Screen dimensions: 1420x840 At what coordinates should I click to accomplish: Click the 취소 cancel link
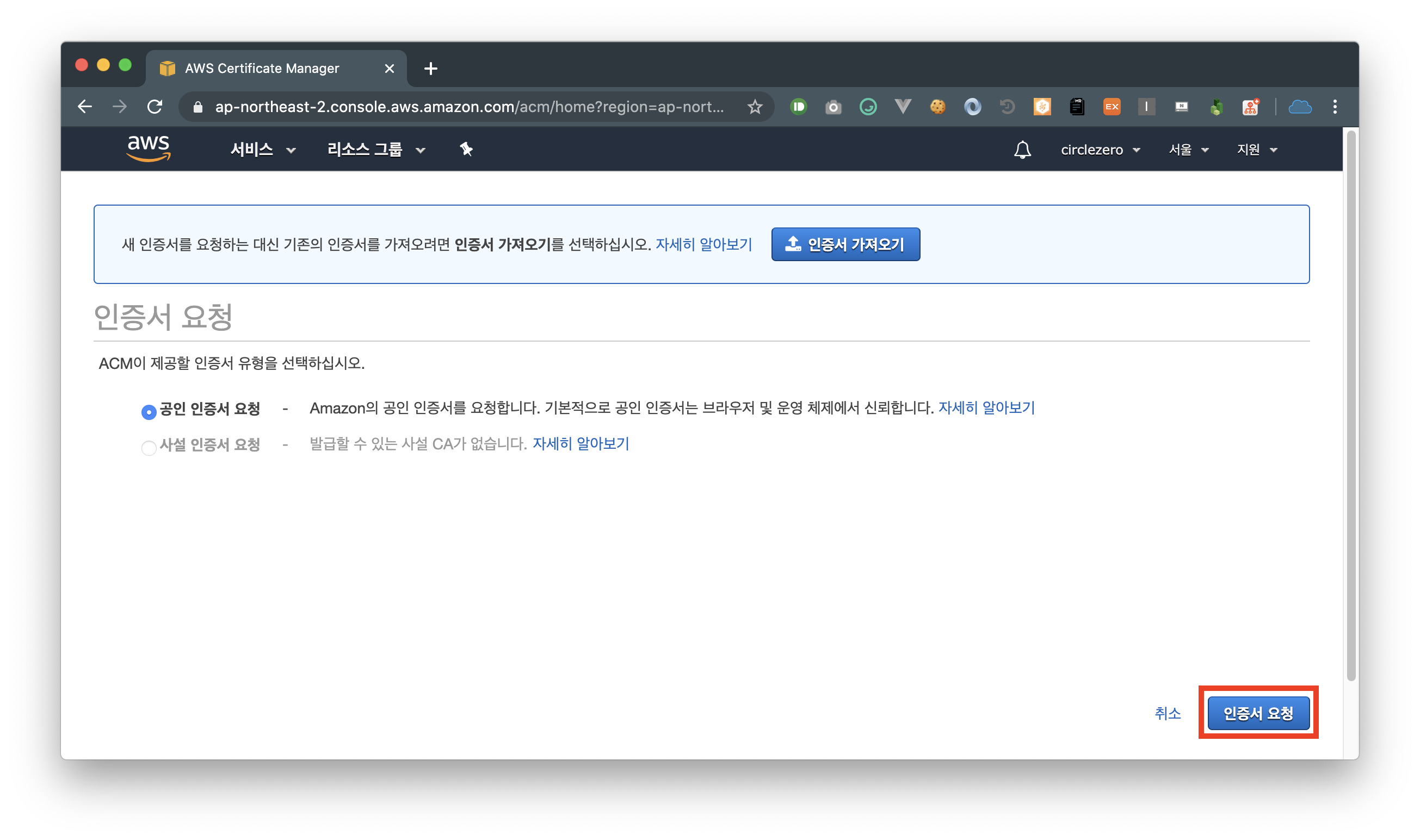tap(1167, 713)
